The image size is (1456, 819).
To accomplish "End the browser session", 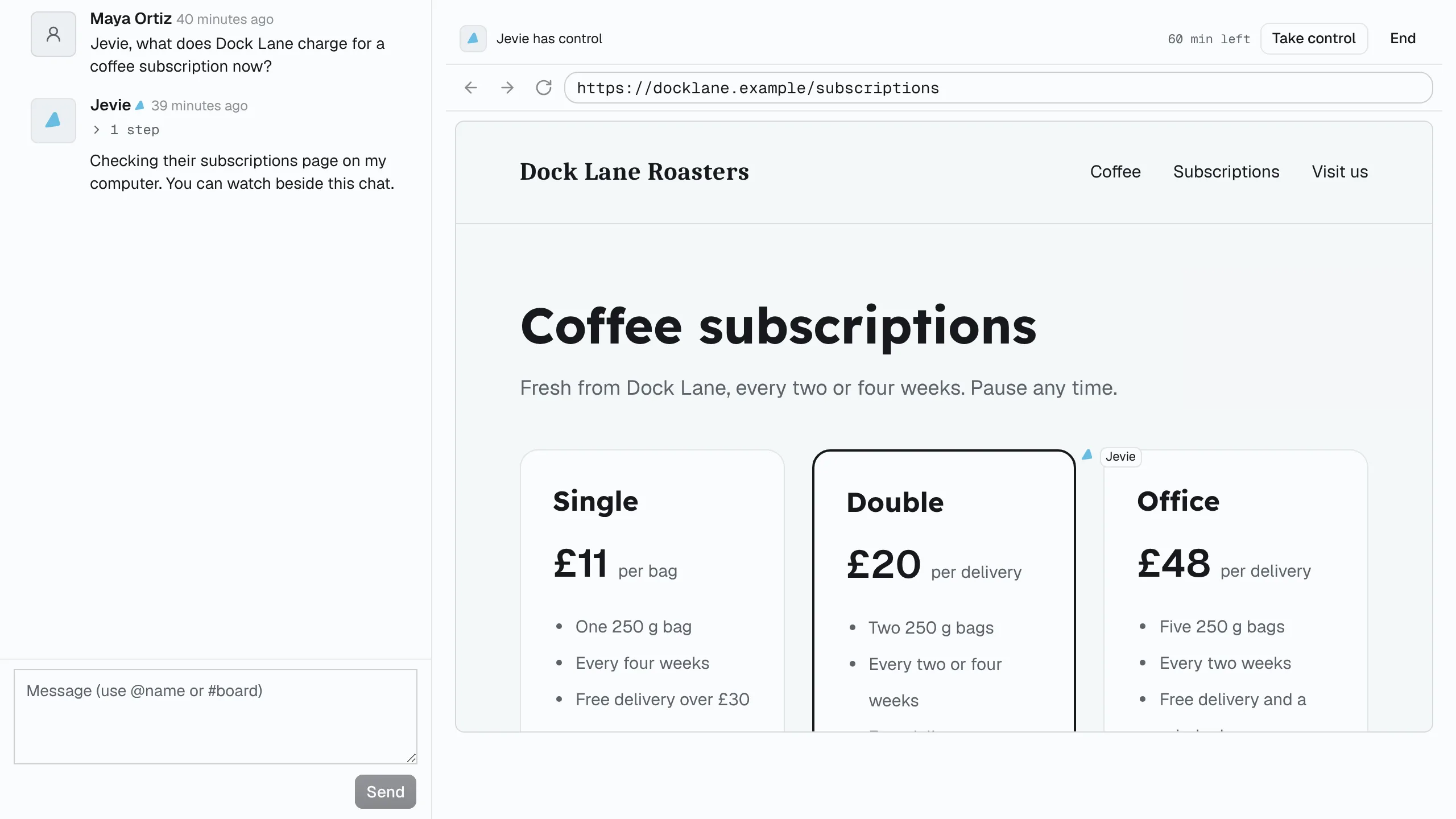I will pos(1403,39).
